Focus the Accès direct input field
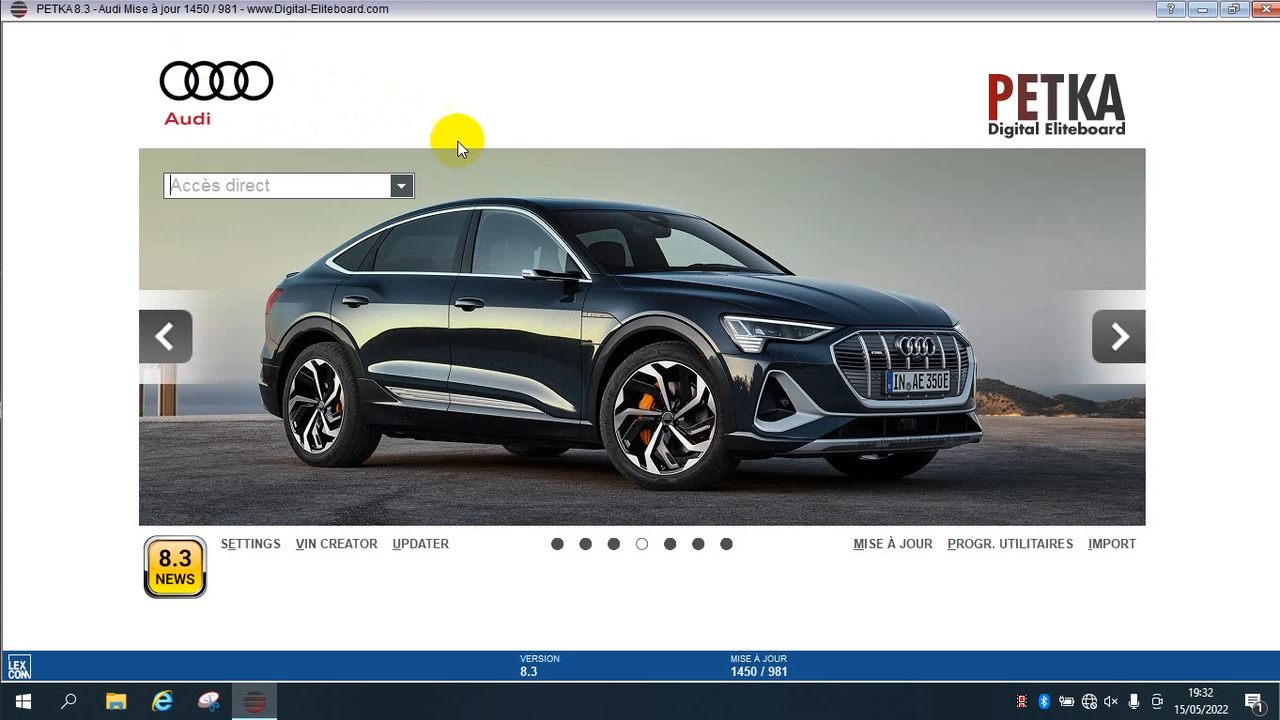 pos(278,185)
